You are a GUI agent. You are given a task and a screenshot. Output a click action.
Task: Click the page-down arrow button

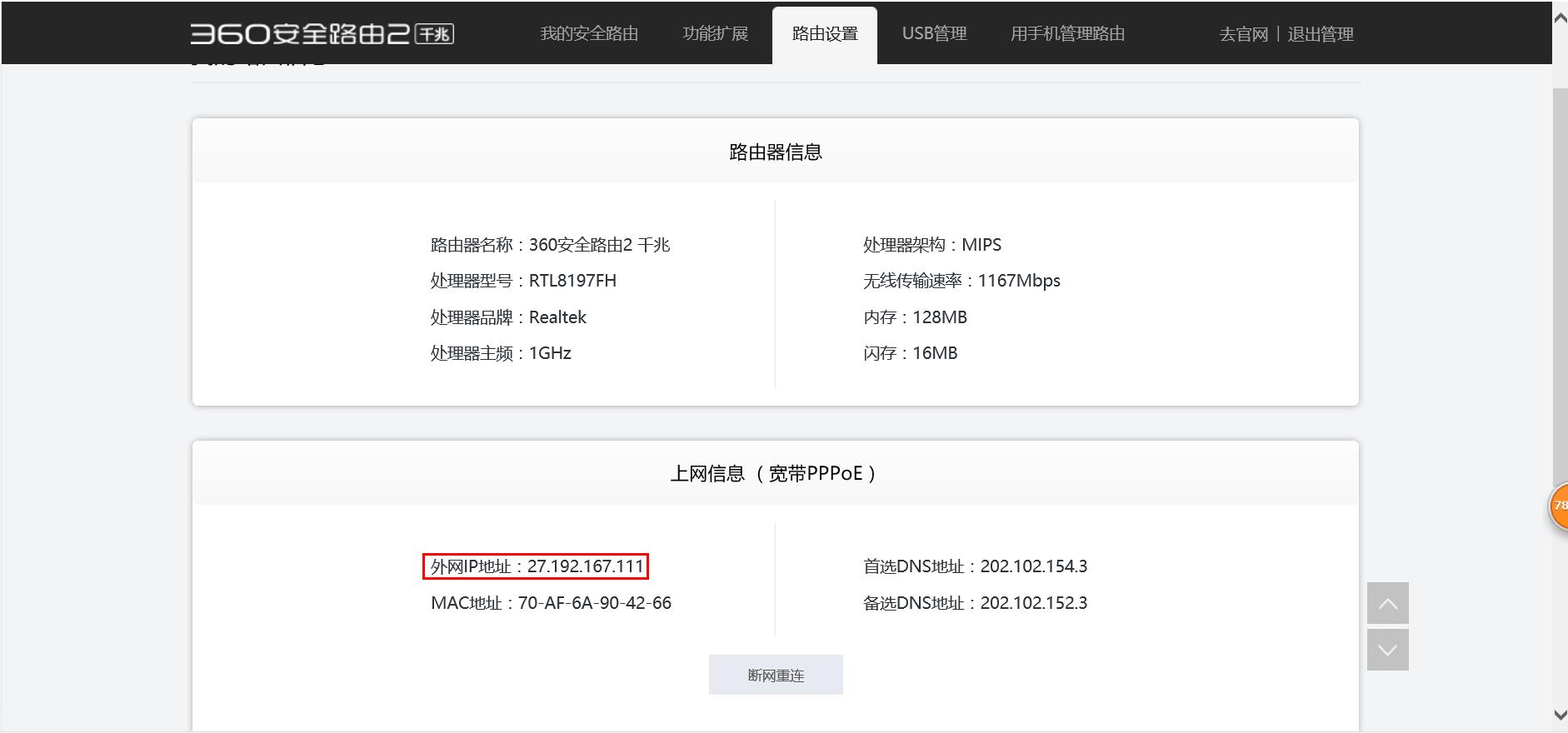click(1387, 650)
